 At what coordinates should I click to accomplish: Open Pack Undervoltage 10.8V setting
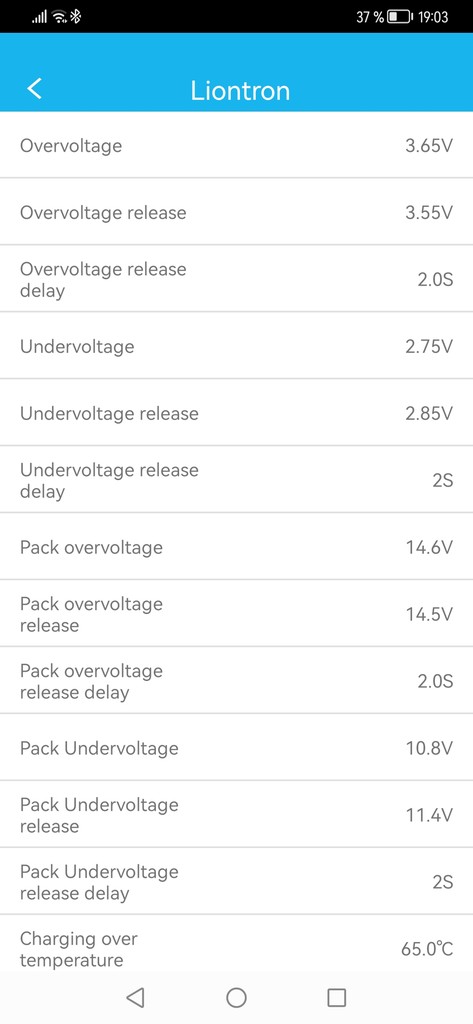pyautogui.click(x=236, y=747)
